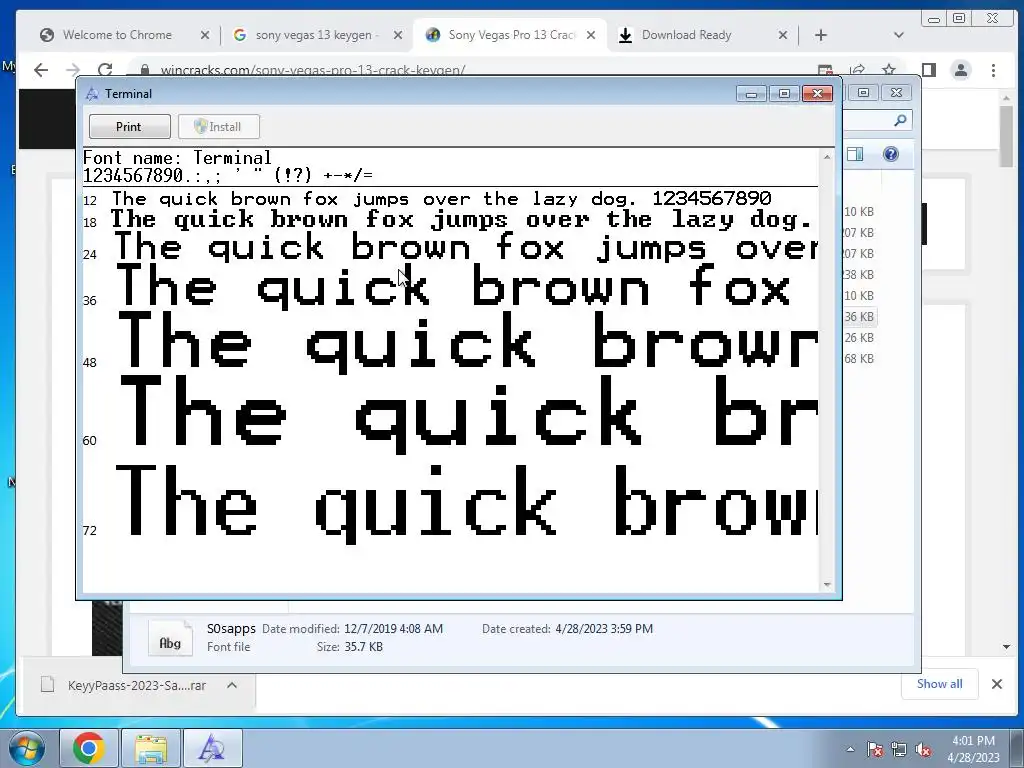Open Chrome tab search chevron
The width and height of the screenshot is (1024, 768).
click(x=899, y=35)
